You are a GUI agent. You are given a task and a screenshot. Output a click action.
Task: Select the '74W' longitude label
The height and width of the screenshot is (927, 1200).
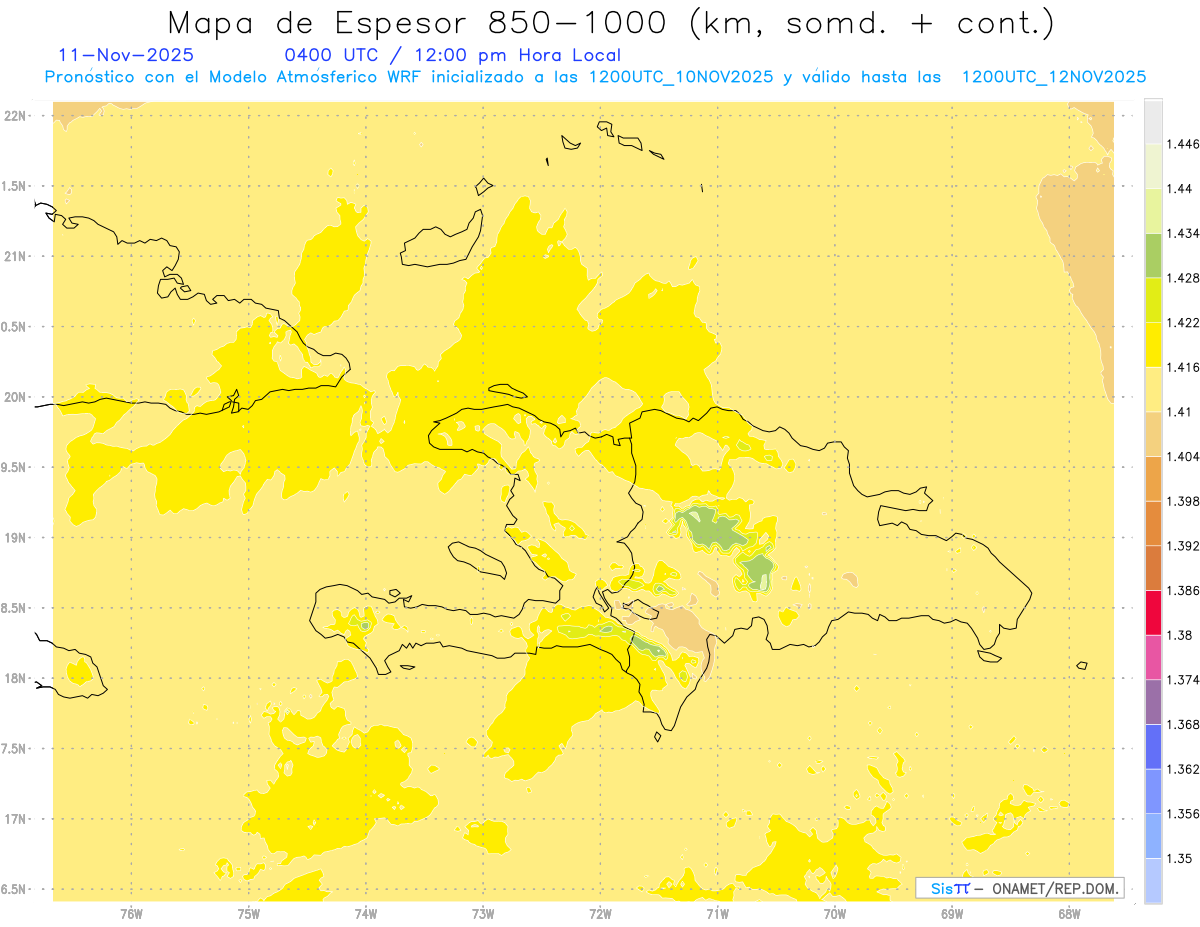click(366, 914)
